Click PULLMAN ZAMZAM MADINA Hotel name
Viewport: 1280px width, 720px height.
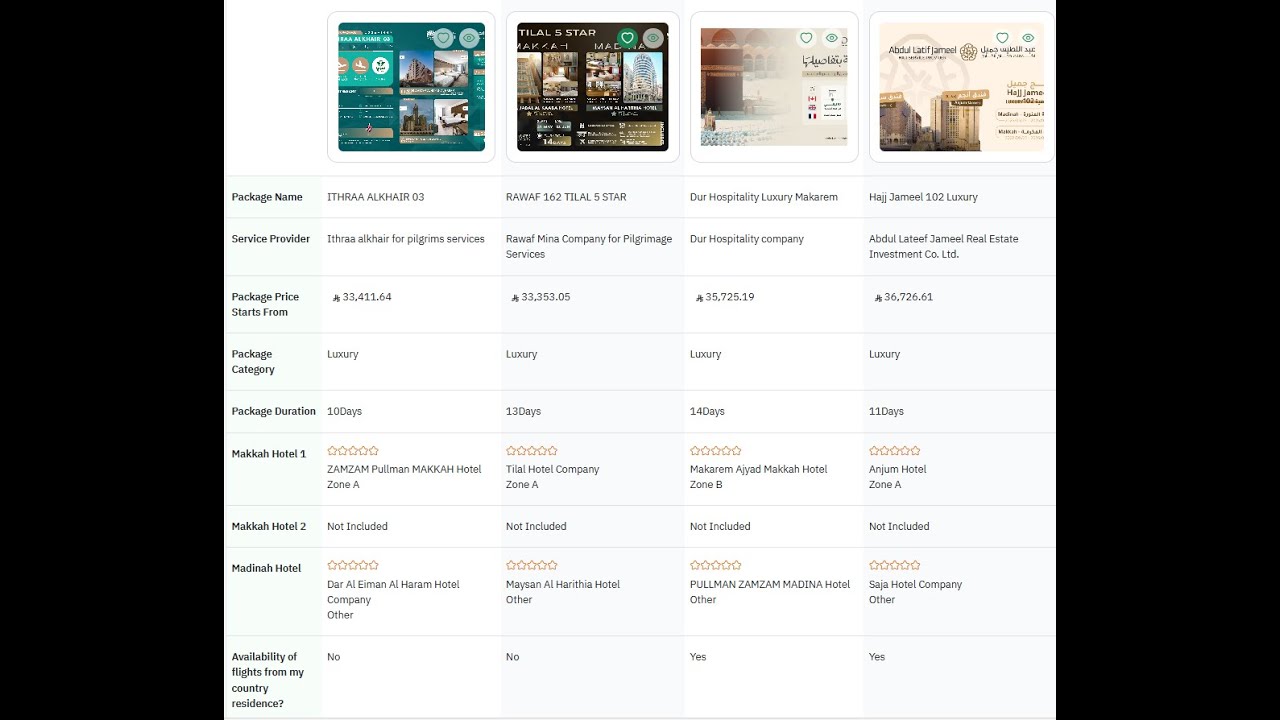(x=770, y=584)
